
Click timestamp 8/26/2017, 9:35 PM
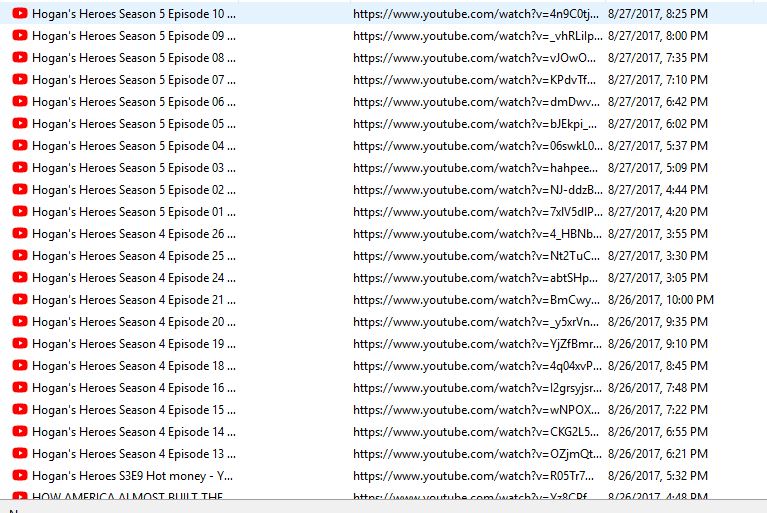[x=658, y=322]
